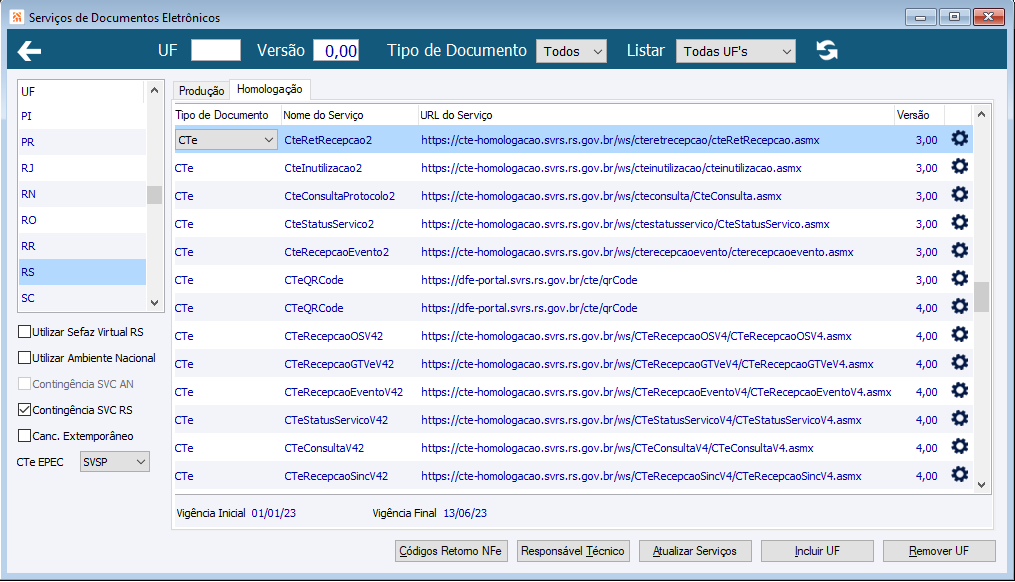This screenshot has width=1015, height=582.
Task: Open settings gear for CteRecepcaoEvento2 row
Action: [x=959, y=251]
